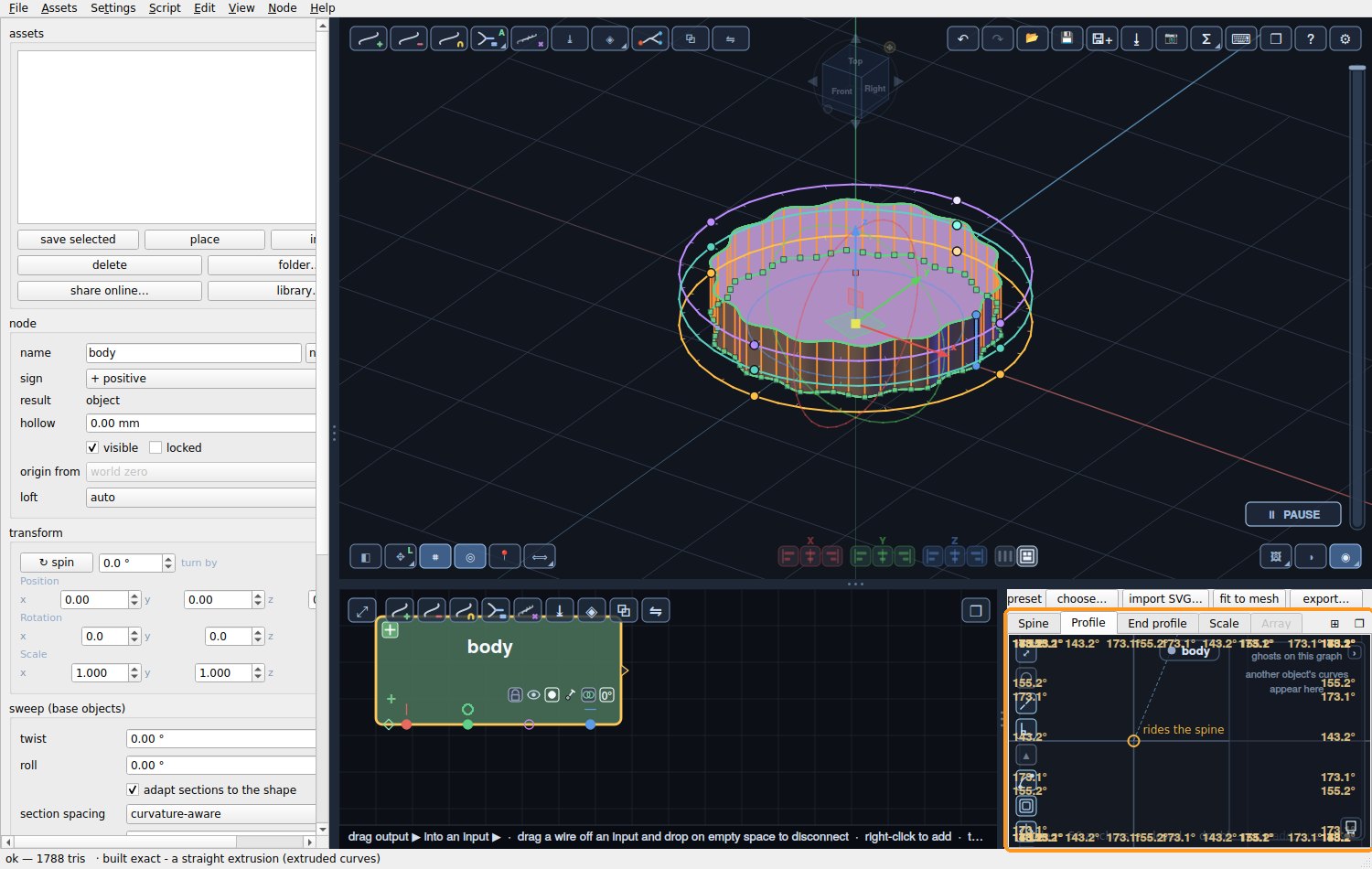
Task: Expand the node graph with diagonal arrow icon
Action: click(362, 611)
